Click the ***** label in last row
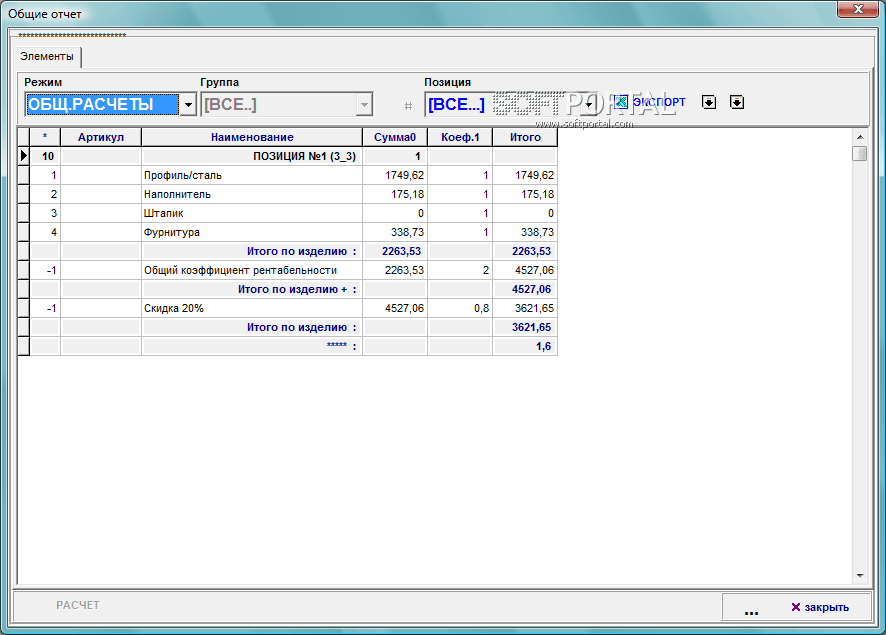886x635 pixels. [x=337, y=345]
